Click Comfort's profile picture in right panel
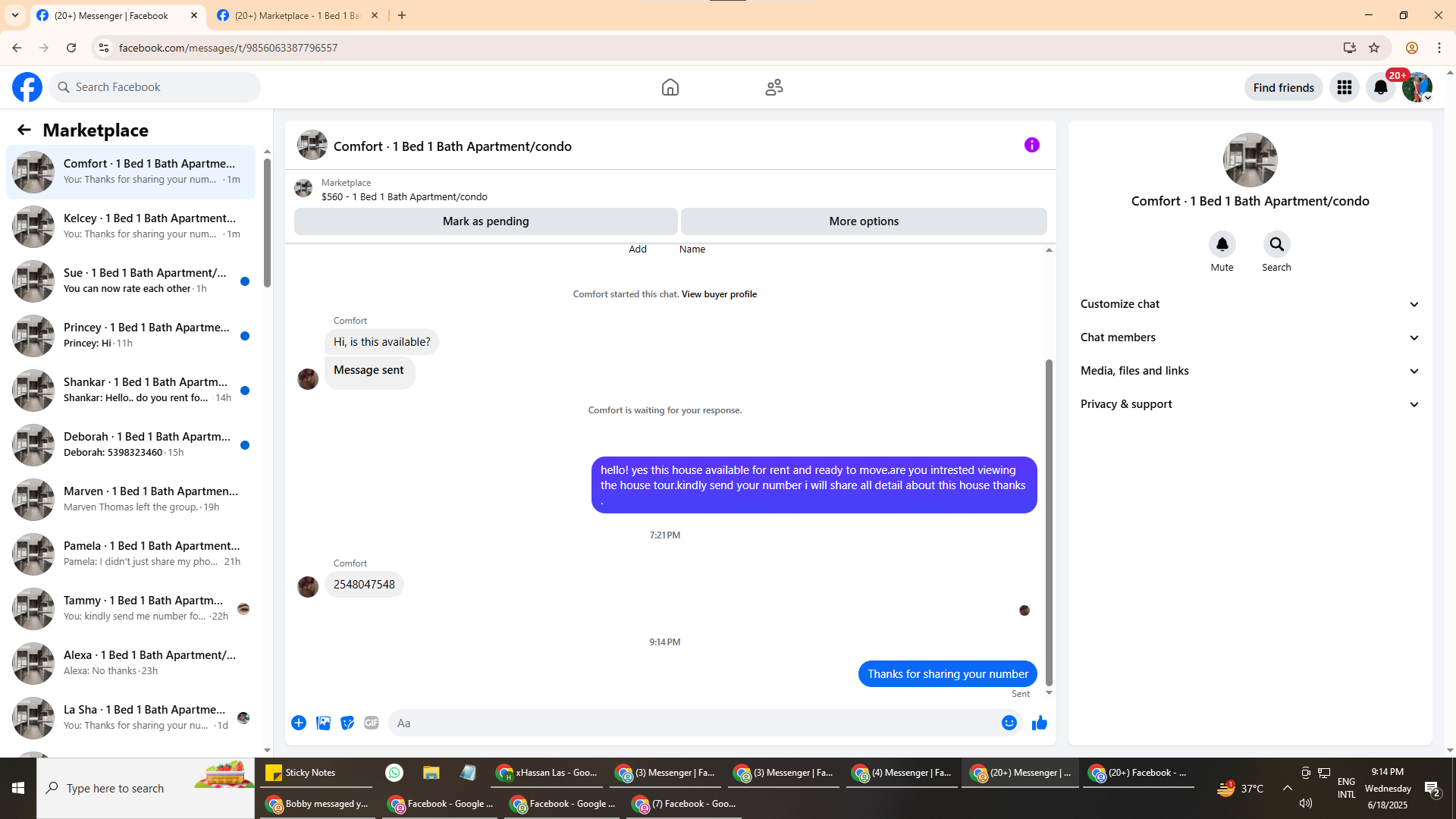Viewport: 1456px width, 819px height. (1250, 160)
